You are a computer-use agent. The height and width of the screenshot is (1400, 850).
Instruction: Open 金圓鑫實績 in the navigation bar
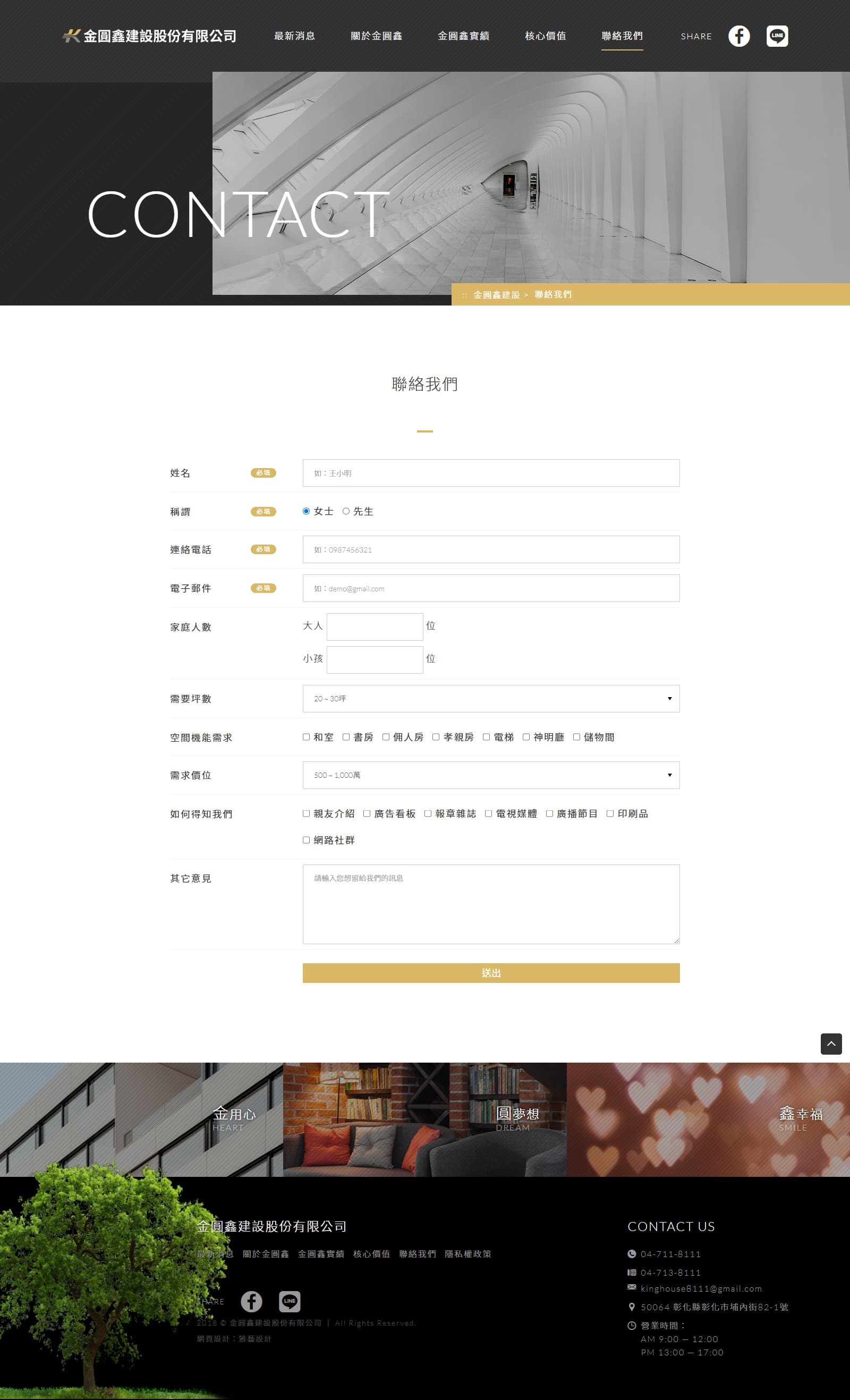(463, 36)
